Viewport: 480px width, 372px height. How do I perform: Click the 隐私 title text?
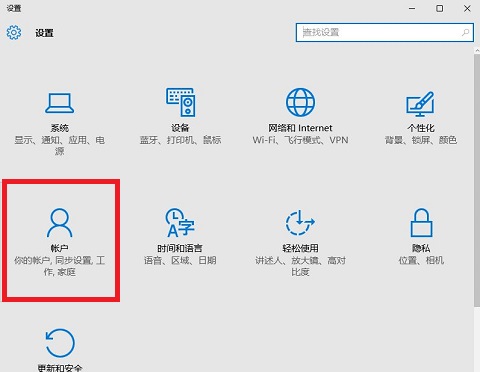click(x=421, y=248)
